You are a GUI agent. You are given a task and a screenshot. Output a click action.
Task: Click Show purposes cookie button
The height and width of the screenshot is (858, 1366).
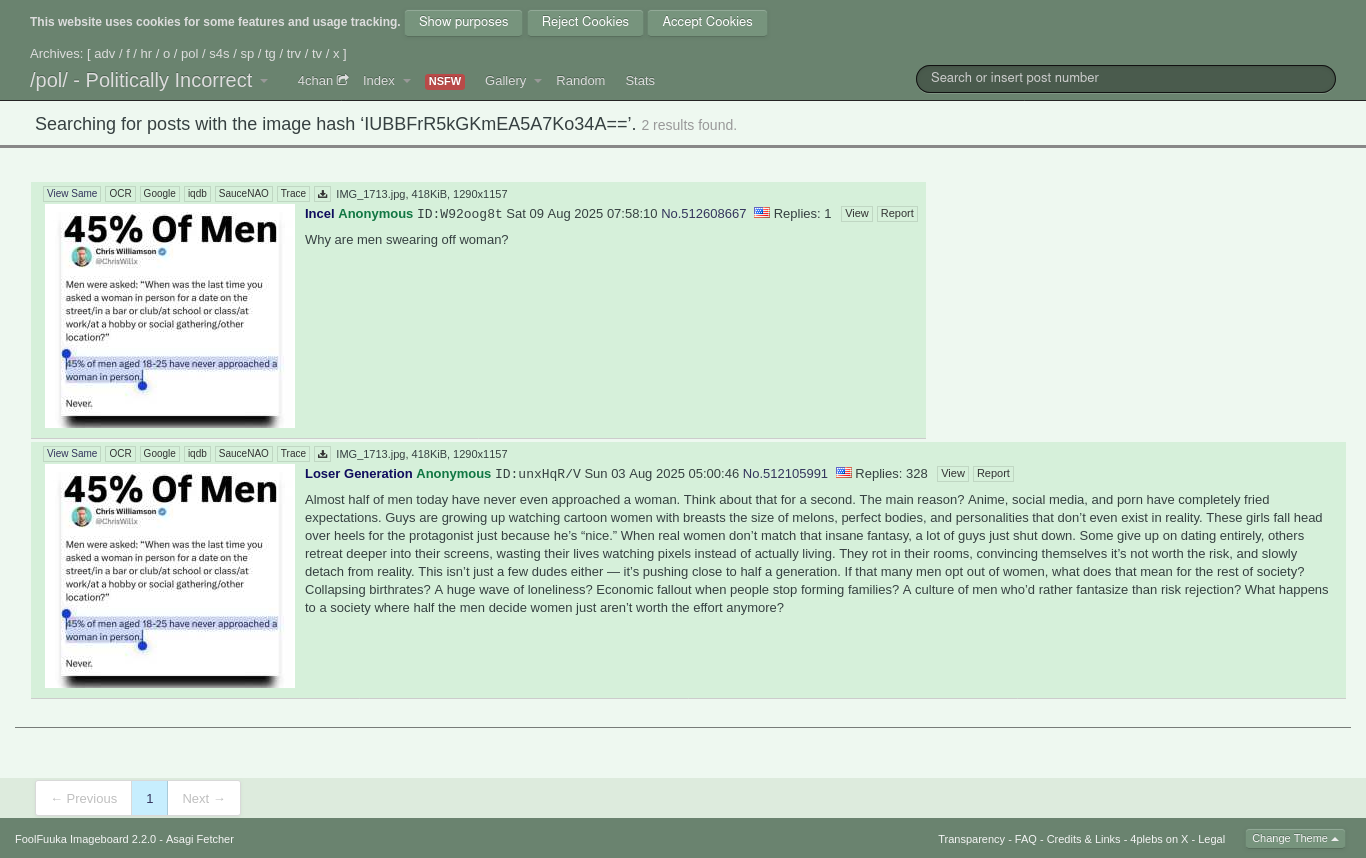pyautogui.click(x=463, y=22)
